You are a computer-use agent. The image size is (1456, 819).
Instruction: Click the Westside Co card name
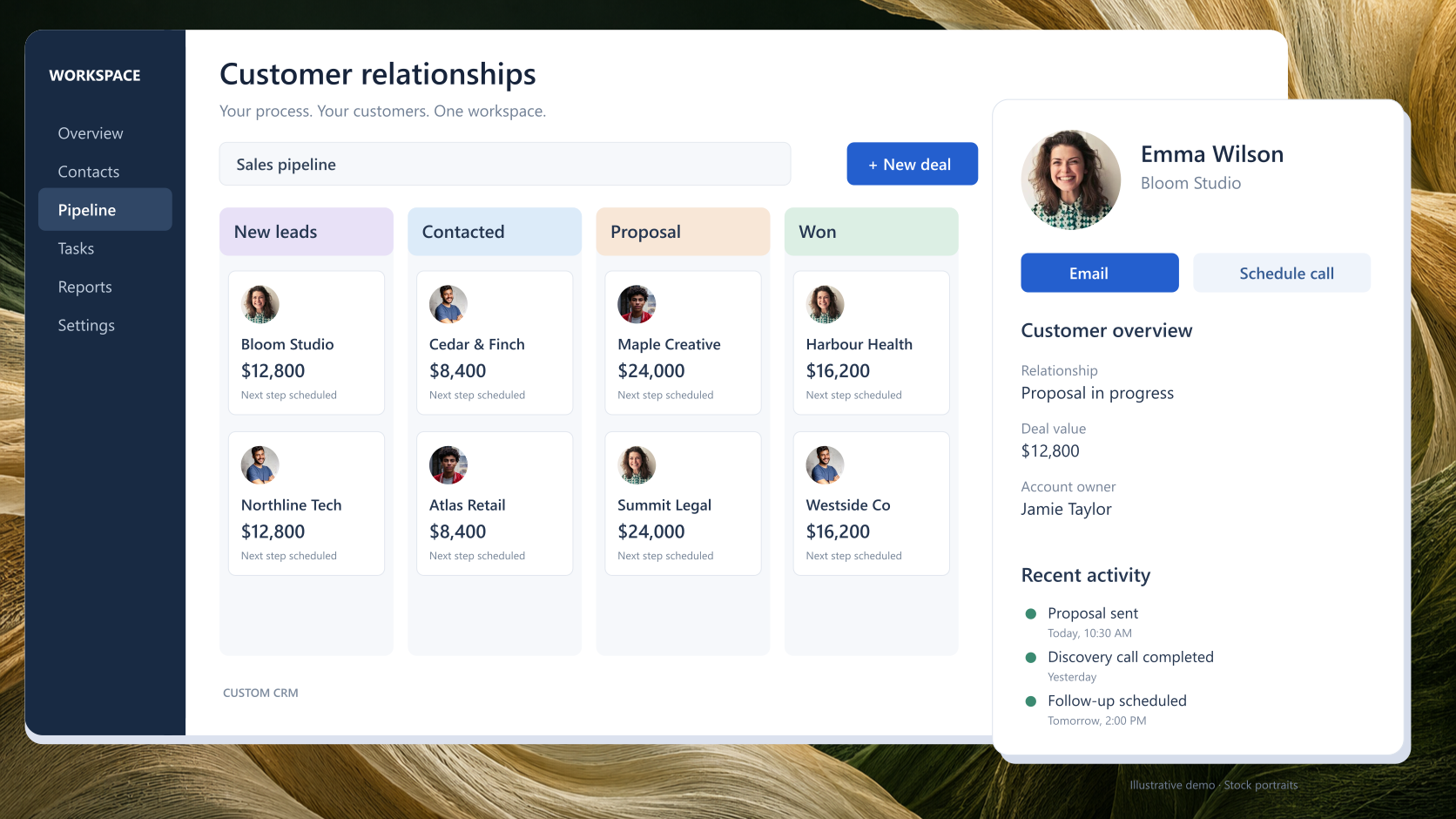(x=848, y=505)
